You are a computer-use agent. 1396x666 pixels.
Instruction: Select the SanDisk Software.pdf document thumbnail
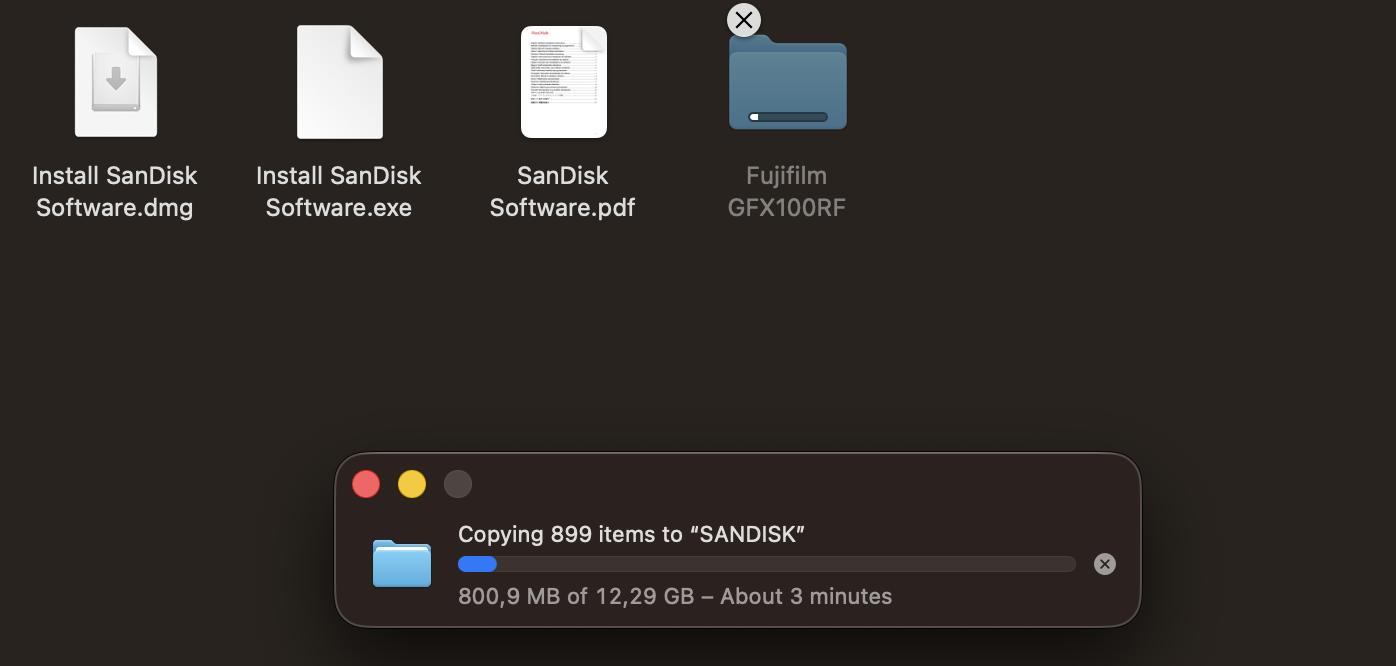pos(563,82)
